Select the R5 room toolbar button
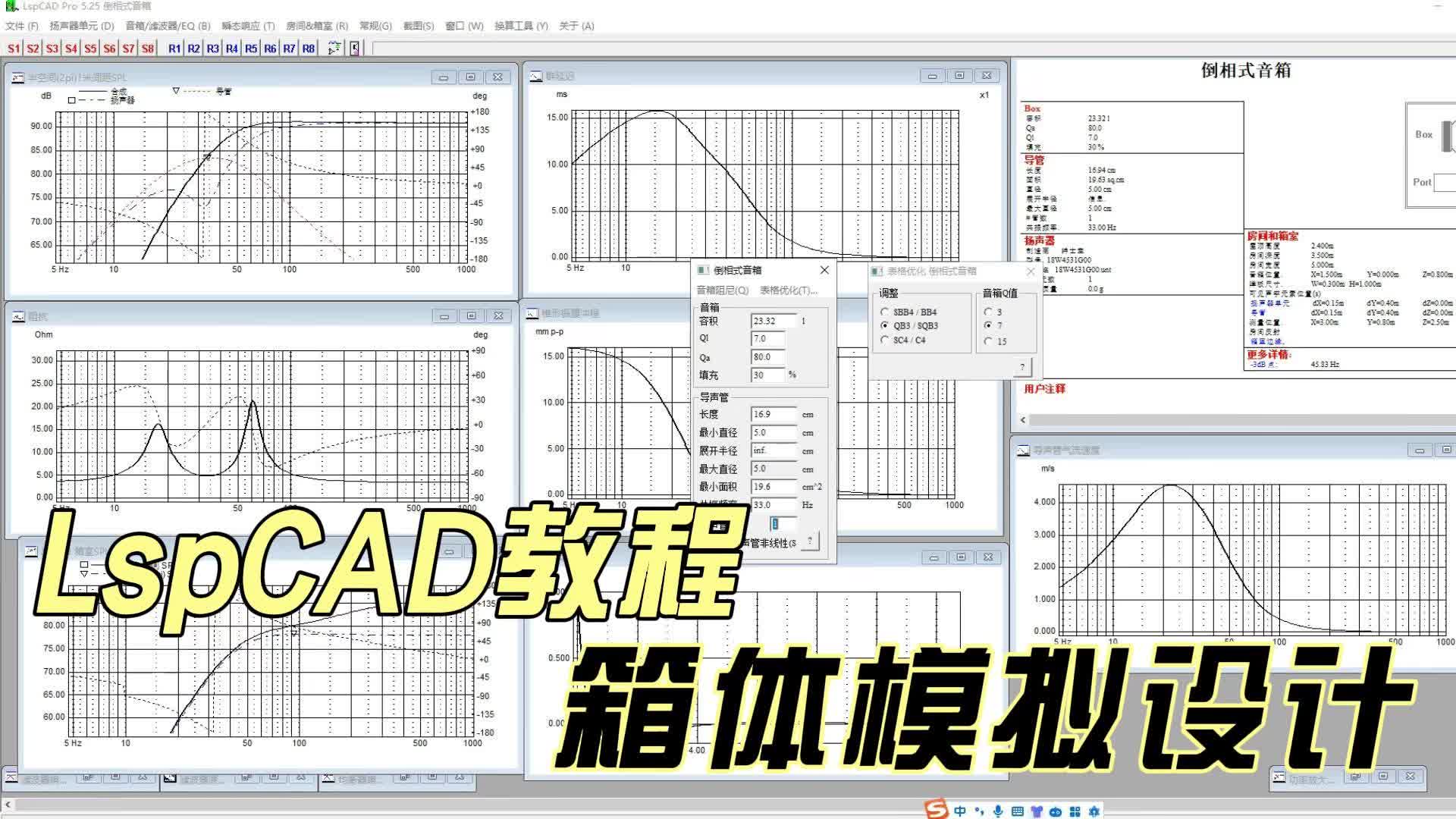Image resolution: width=1456 pixels, height=819 pixels. point(251,49)
